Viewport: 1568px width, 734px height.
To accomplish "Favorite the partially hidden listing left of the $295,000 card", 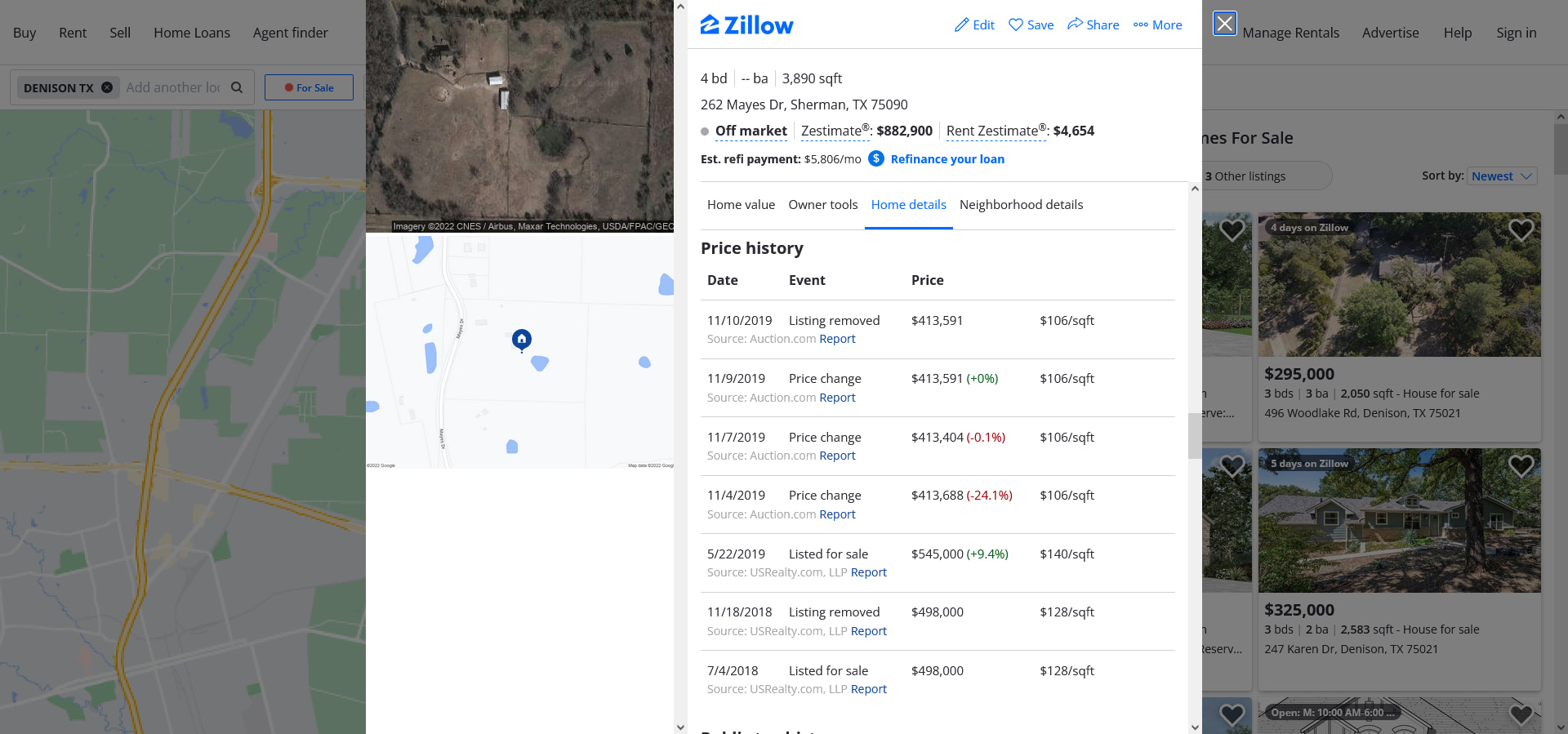I will click(1232, 230).
